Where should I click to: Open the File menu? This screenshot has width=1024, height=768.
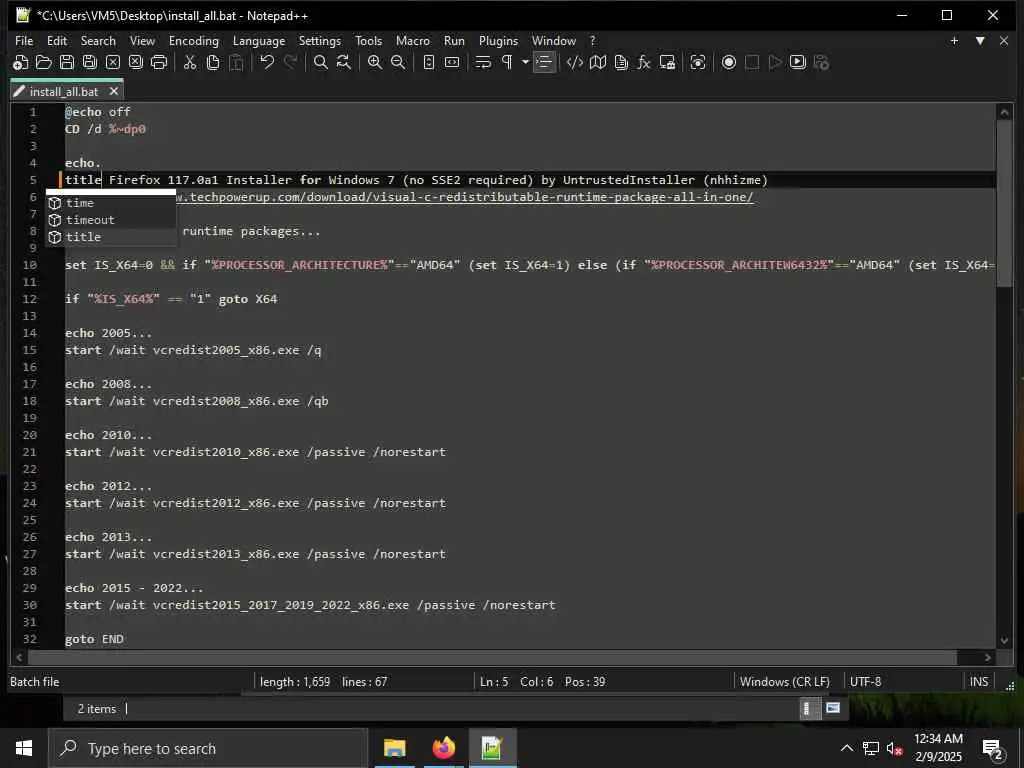[x=24, y=40]
